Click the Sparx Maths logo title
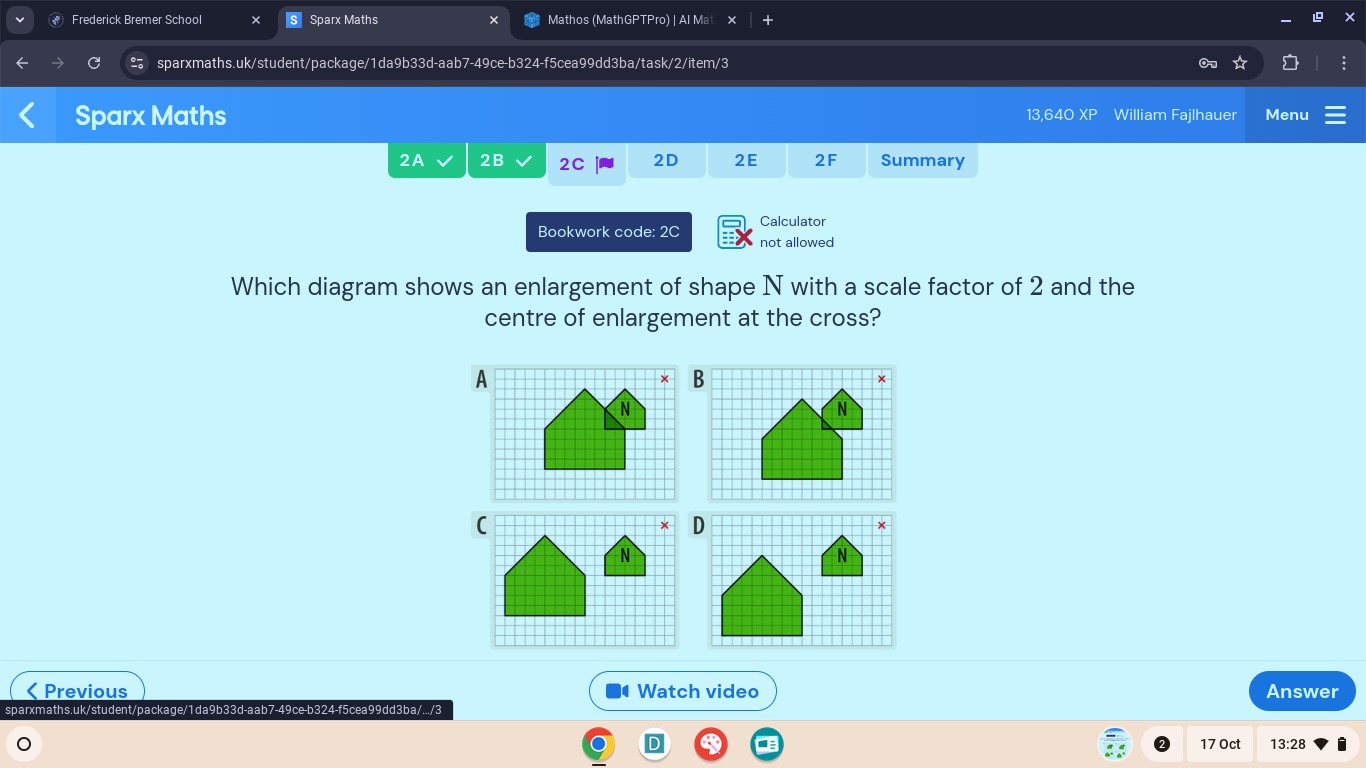 pyautogui.click(x=151, y=116)
